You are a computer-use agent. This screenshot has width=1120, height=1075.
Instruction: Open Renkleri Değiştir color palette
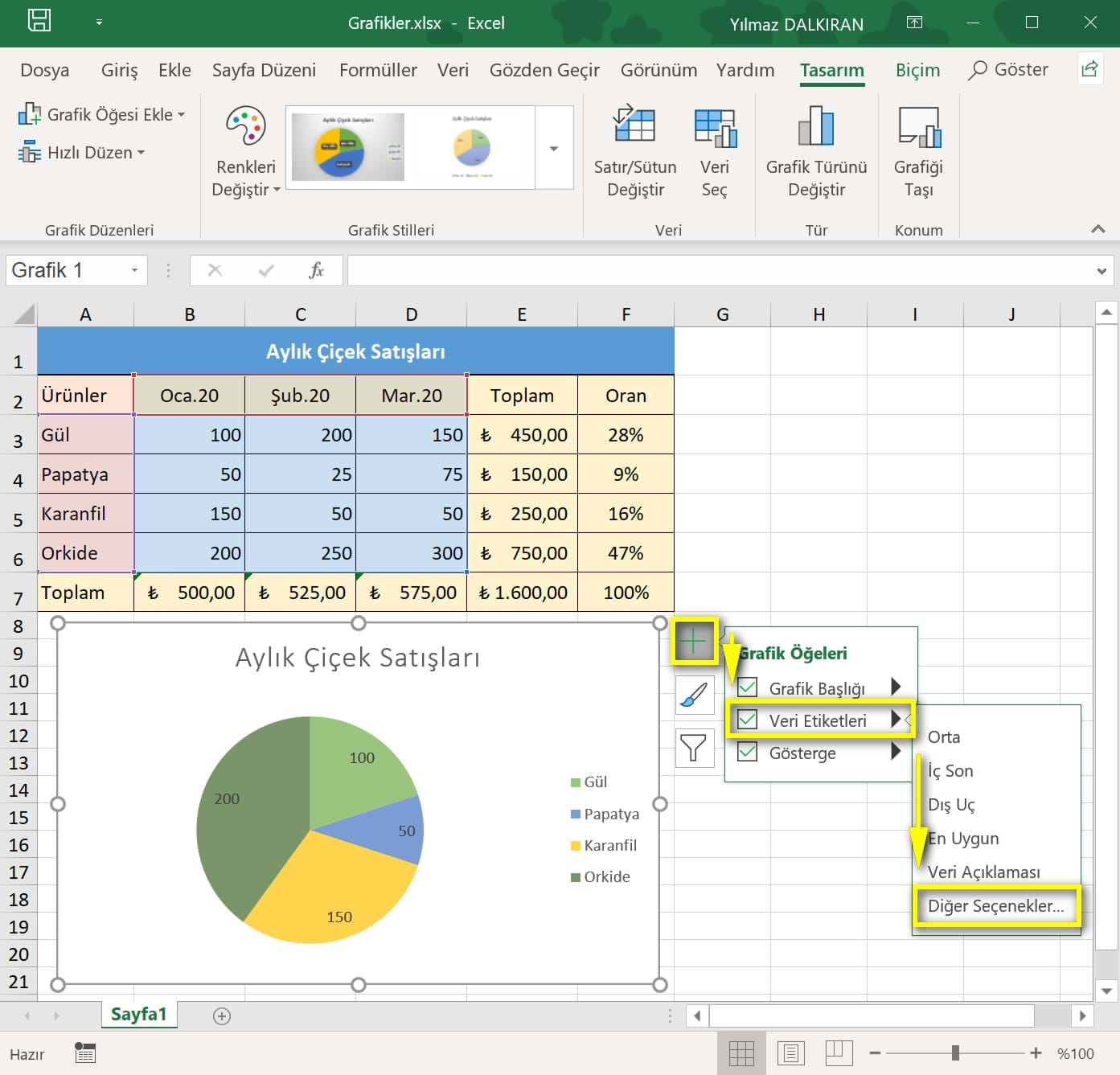point(245,152)
